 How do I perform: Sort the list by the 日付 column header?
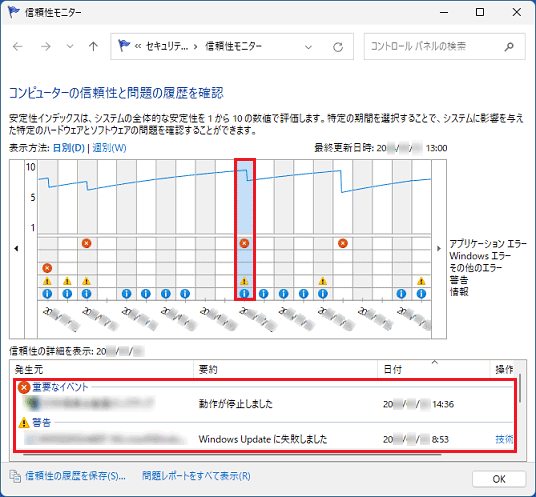pyautogui.click(x=434, y=369)
